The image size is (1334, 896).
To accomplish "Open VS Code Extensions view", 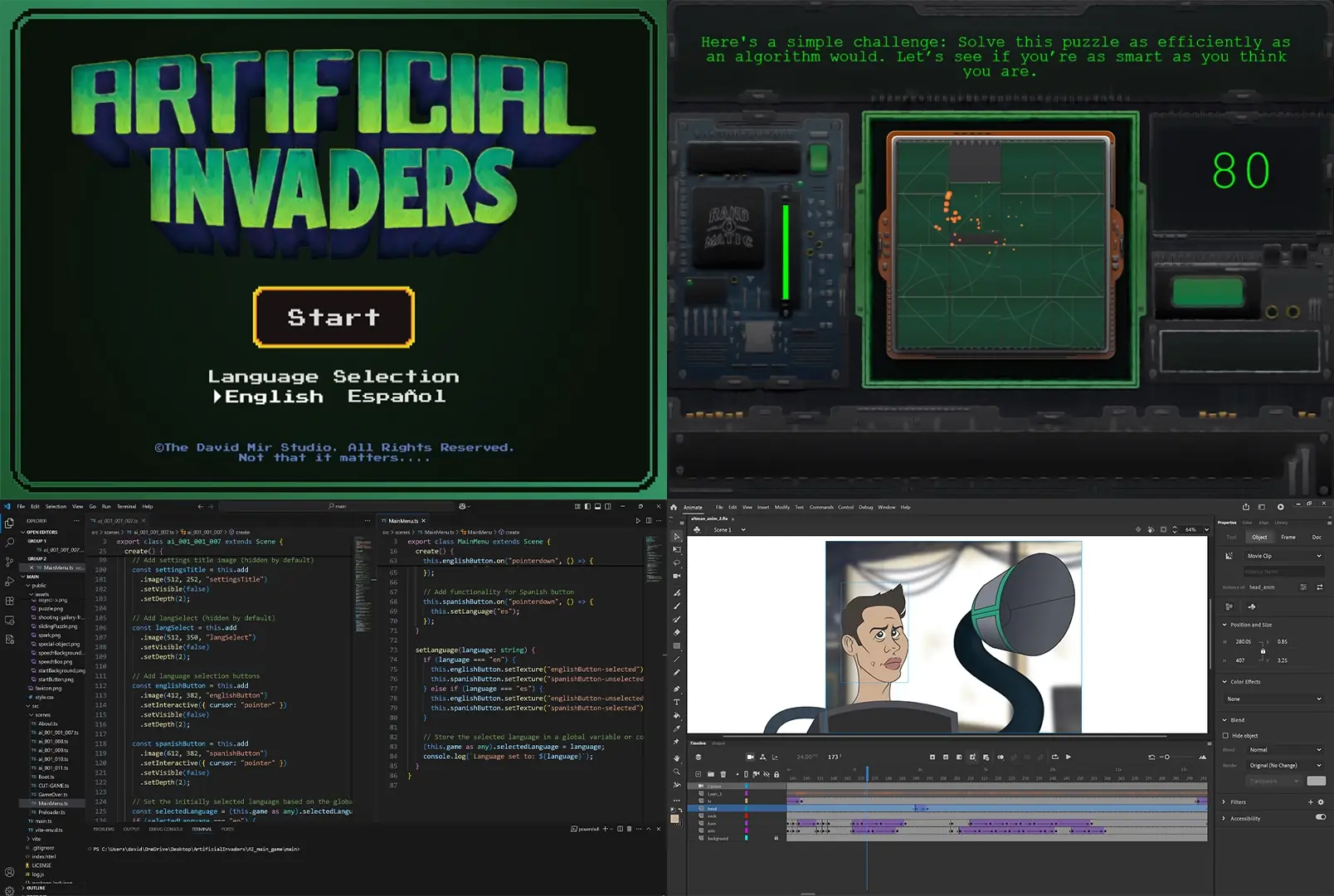I will 9,601.
